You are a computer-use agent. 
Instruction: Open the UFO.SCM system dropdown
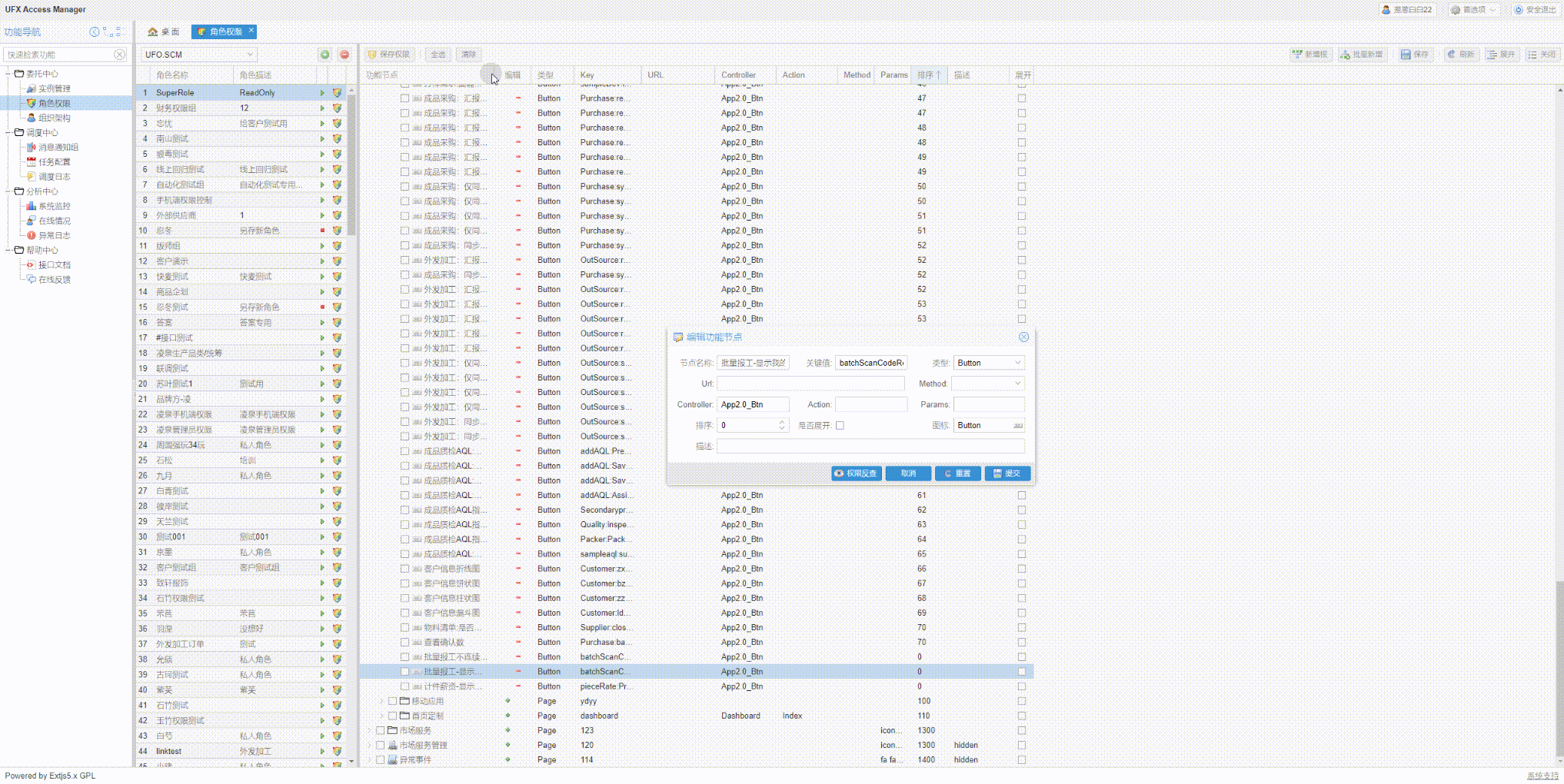pyautogui.click(x=250, y=55)
